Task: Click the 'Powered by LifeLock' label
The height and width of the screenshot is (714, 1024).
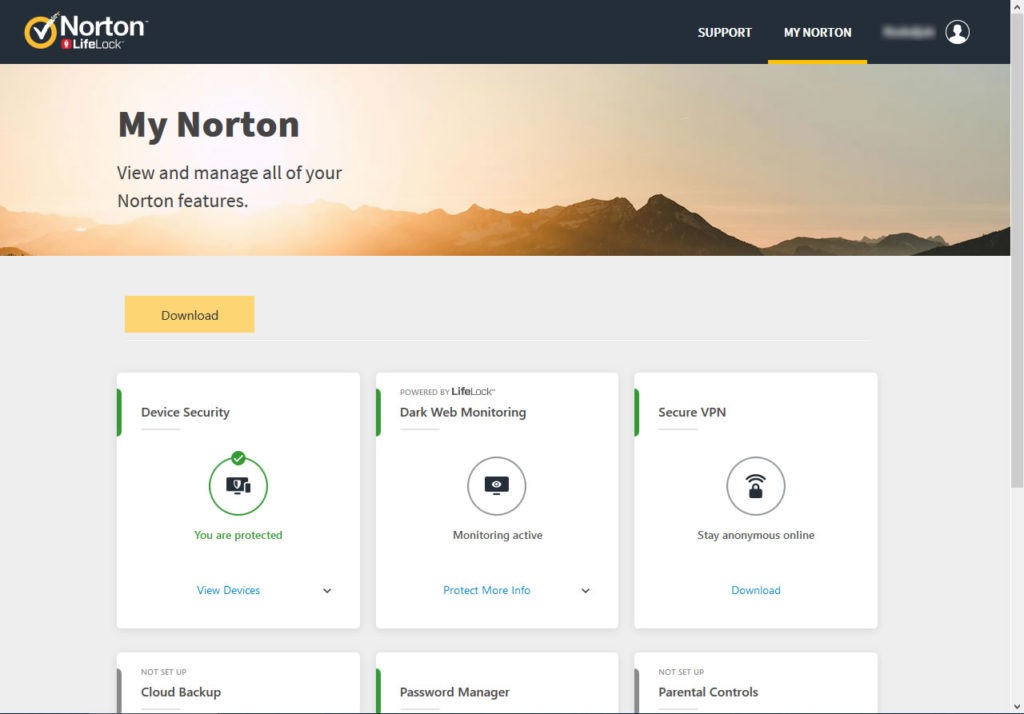Action: click(x=447, y=391)
